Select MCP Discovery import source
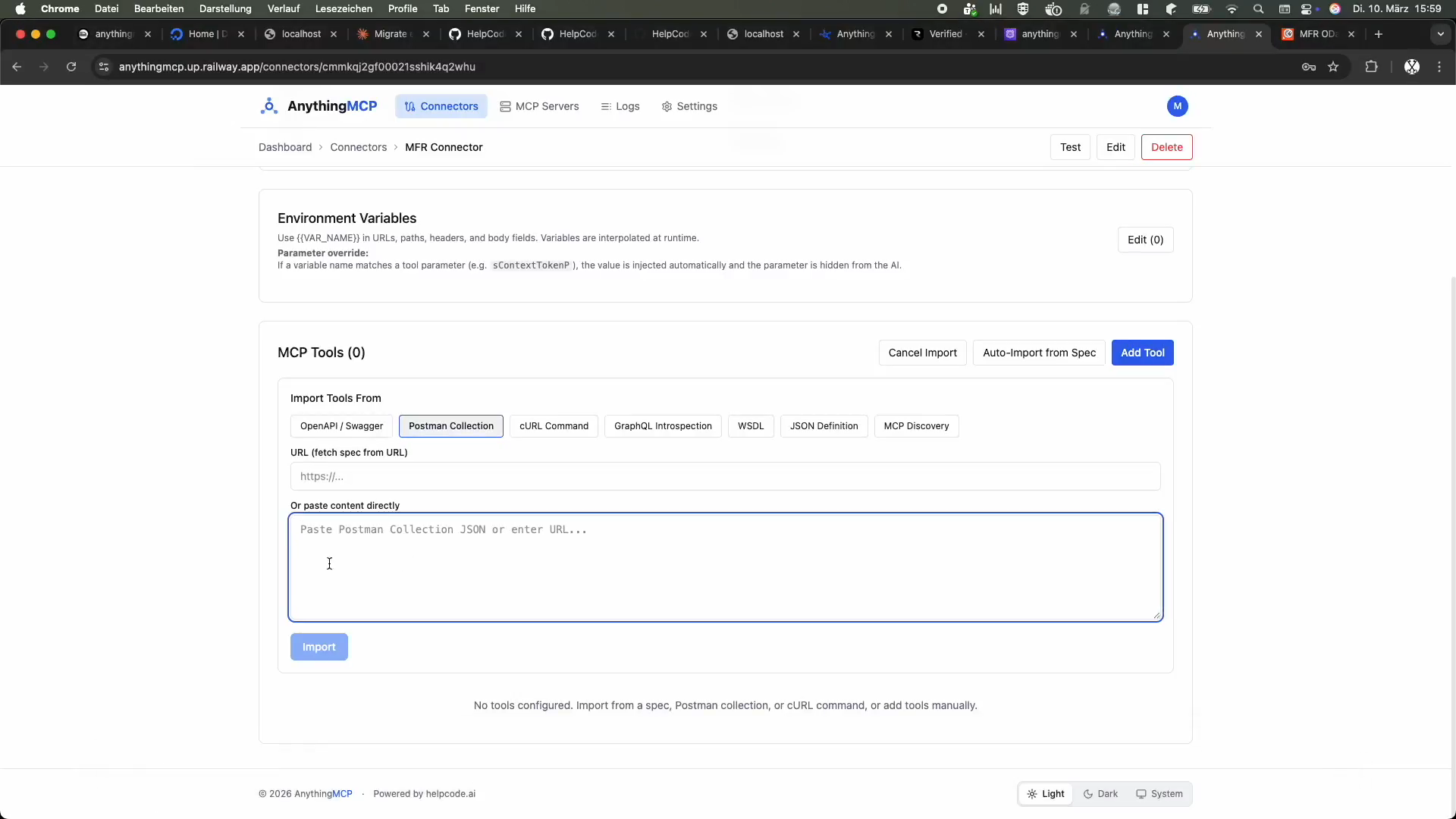Viewport: 1456px width, 819px height. [916, 426]
